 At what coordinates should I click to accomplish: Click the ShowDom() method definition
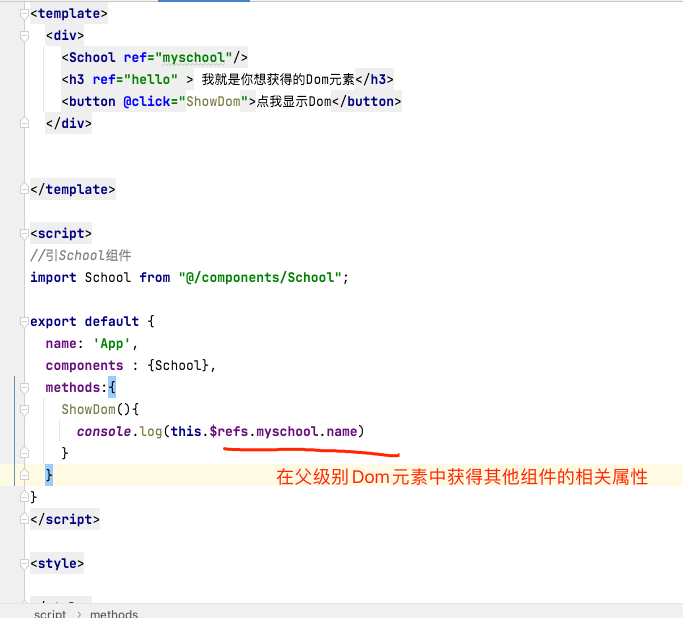pyautogui.click(x=100, y=409)
